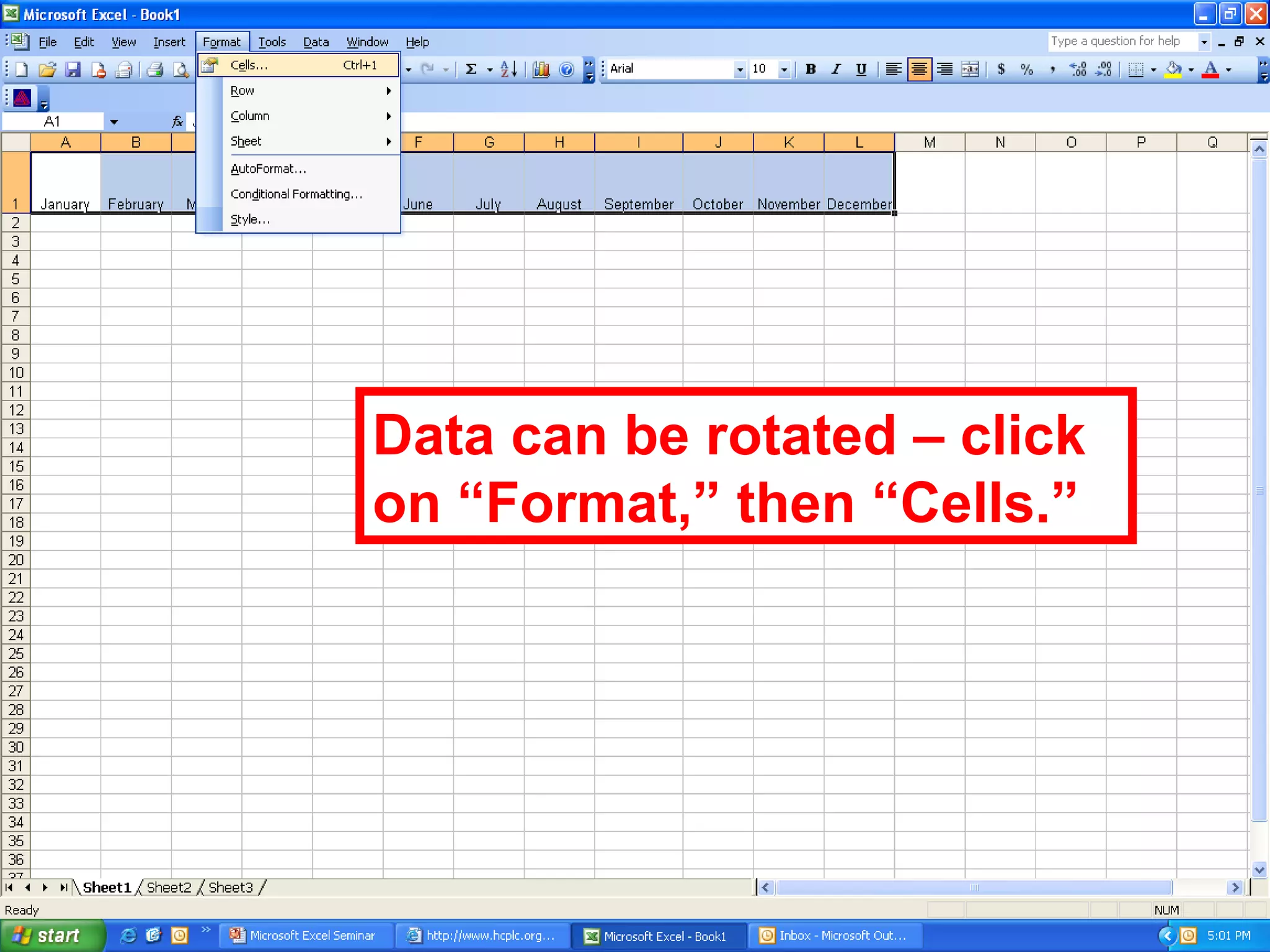
Task: Toggle Italic formatting
Action: [x=836, y=69]
